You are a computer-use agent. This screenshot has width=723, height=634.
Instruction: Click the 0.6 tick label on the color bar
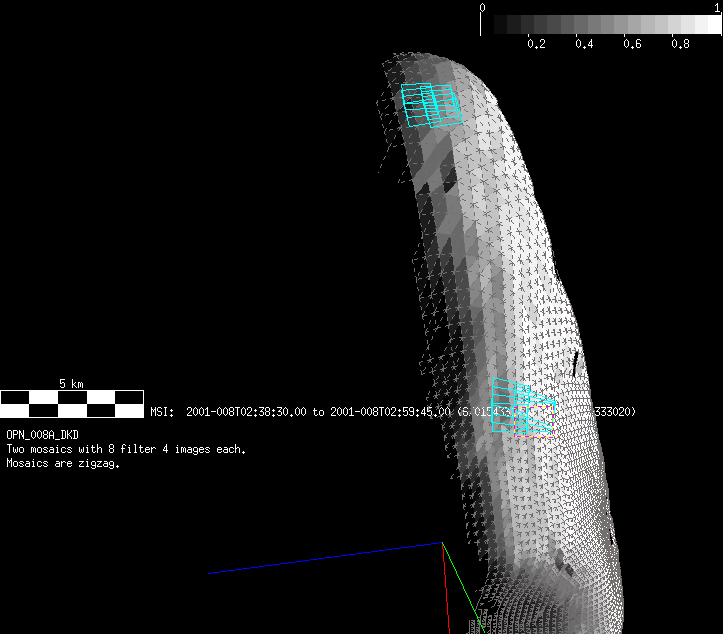point(632,44)
